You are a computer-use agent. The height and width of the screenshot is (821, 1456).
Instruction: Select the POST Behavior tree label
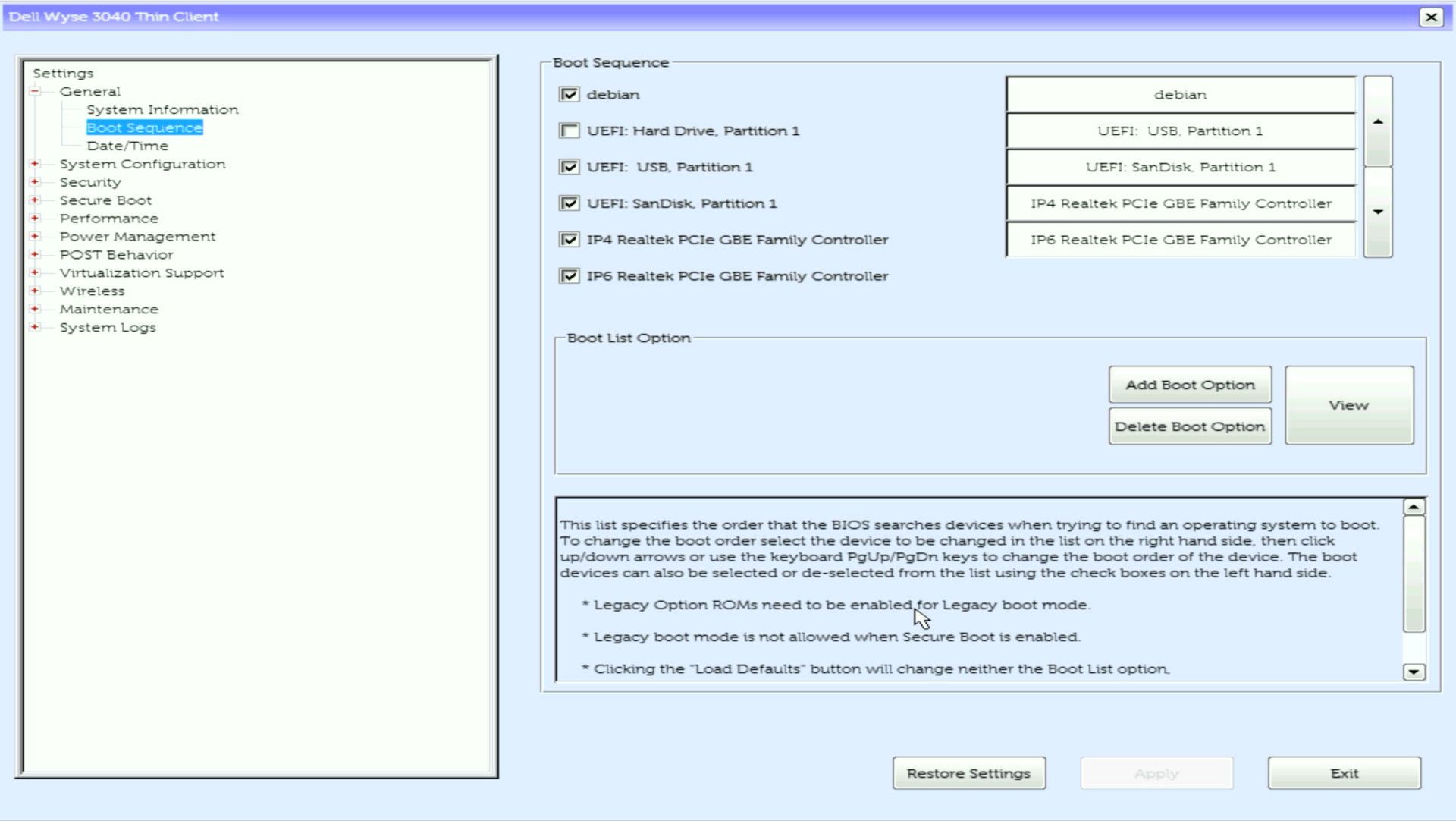click(x=116, y=255)
